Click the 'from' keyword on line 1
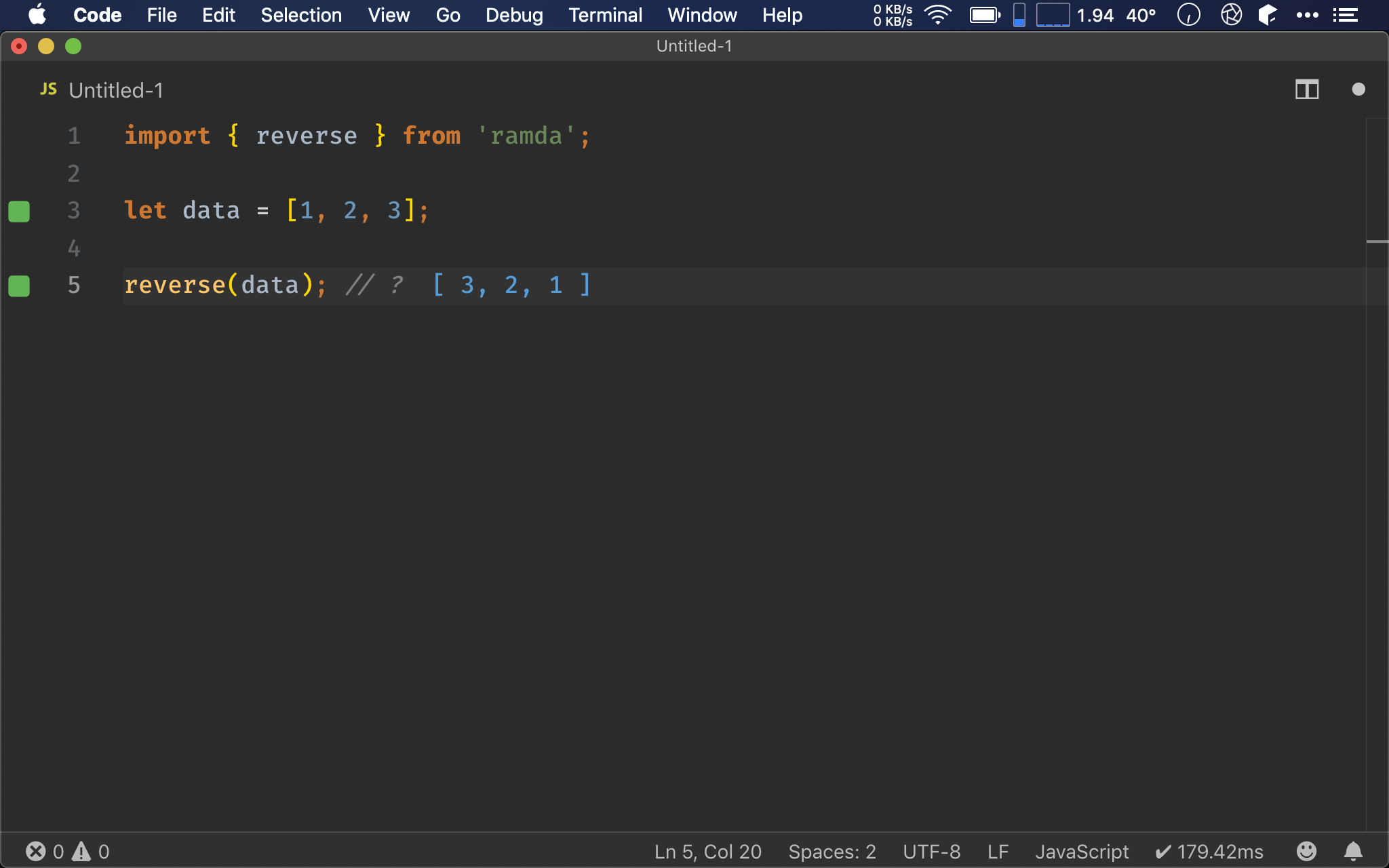This screenshot has width=1389, height=868. (x=431, y=136)
